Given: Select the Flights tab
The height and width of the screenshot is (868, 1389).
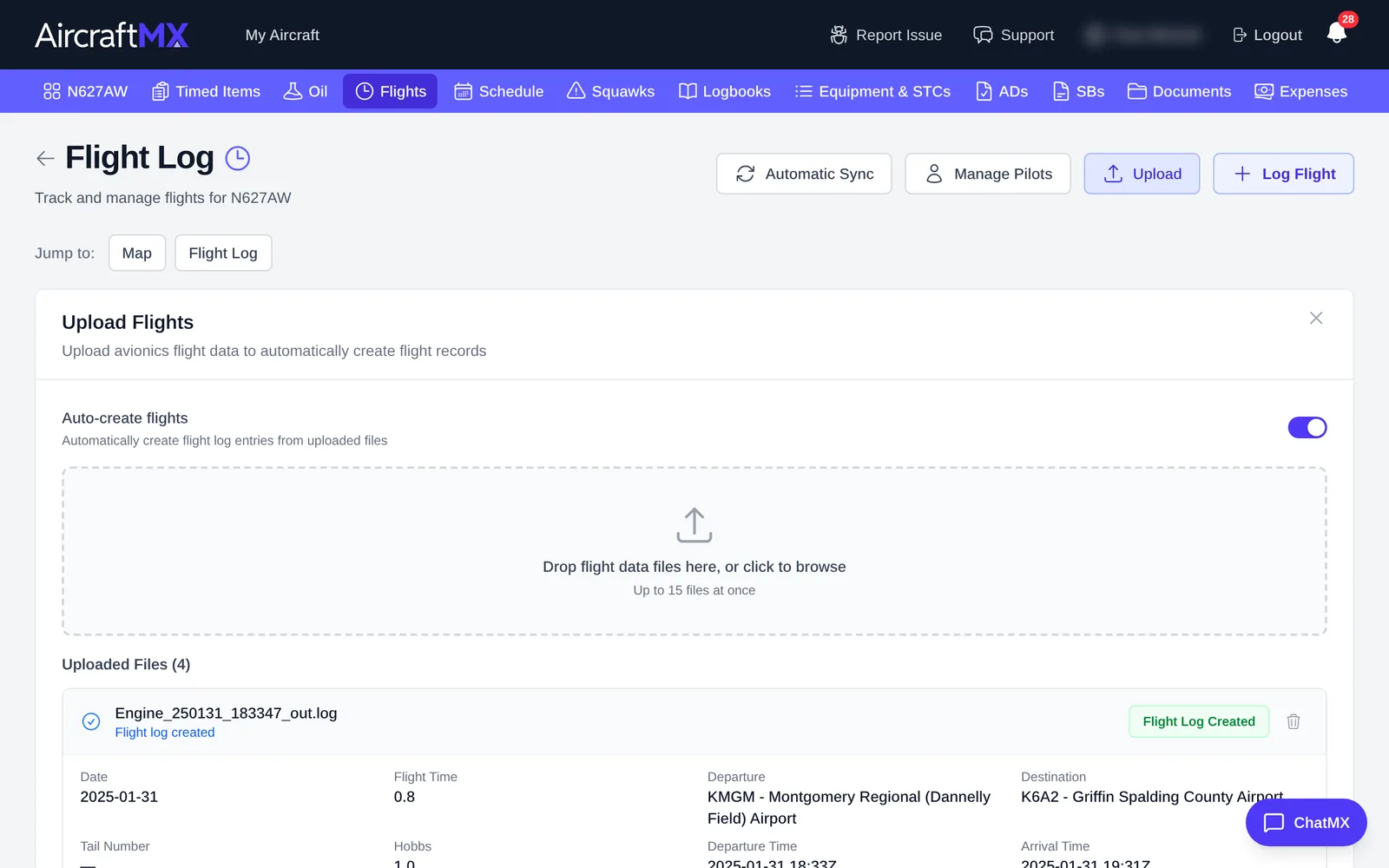Looking at the screenshot, I should click(391, 91).
